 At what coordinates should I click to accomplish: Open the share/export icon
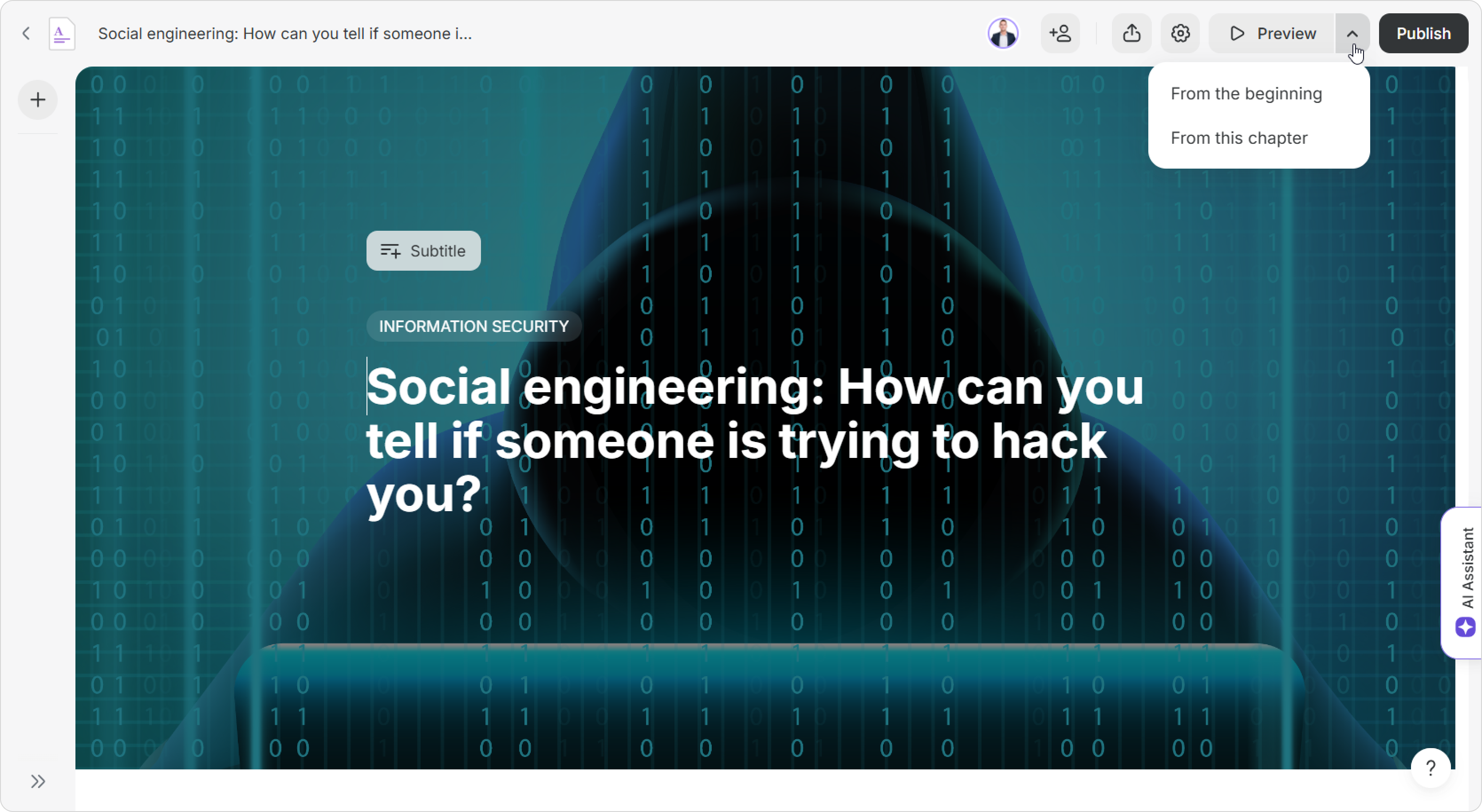[1131, 33]
